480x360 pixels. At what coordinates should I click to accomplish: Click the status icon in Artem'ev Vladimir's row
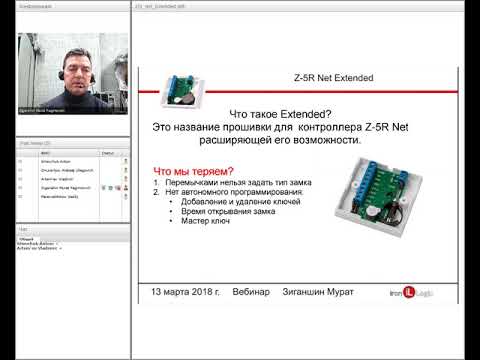126,179
